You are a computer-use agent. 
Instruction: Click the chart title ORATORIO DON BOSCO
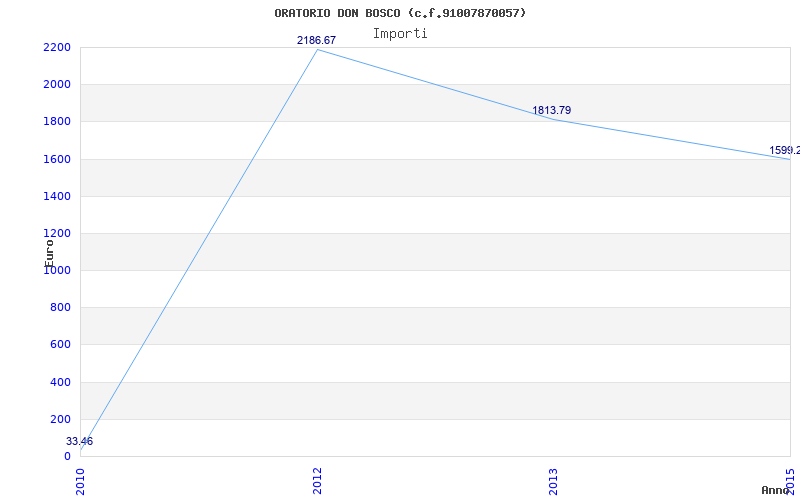pyautogui.click(x=400, y=13)
